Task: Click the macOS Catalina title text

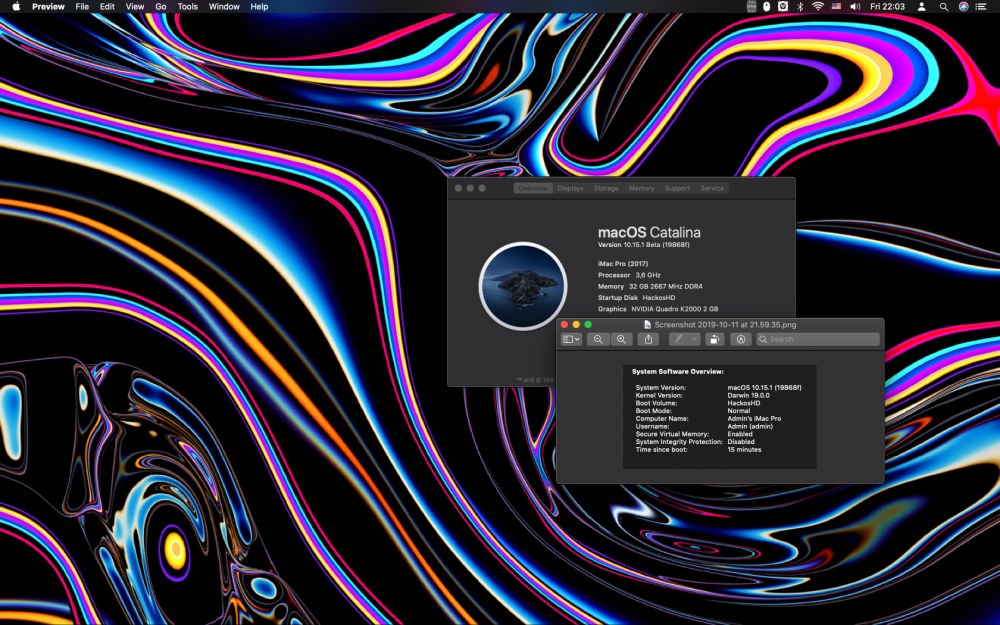Action: click(649, 233)
